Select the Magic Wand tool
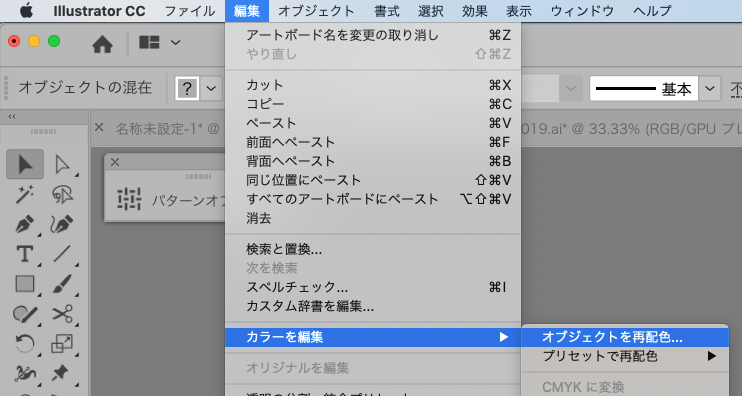 click(x=25, y=194)
